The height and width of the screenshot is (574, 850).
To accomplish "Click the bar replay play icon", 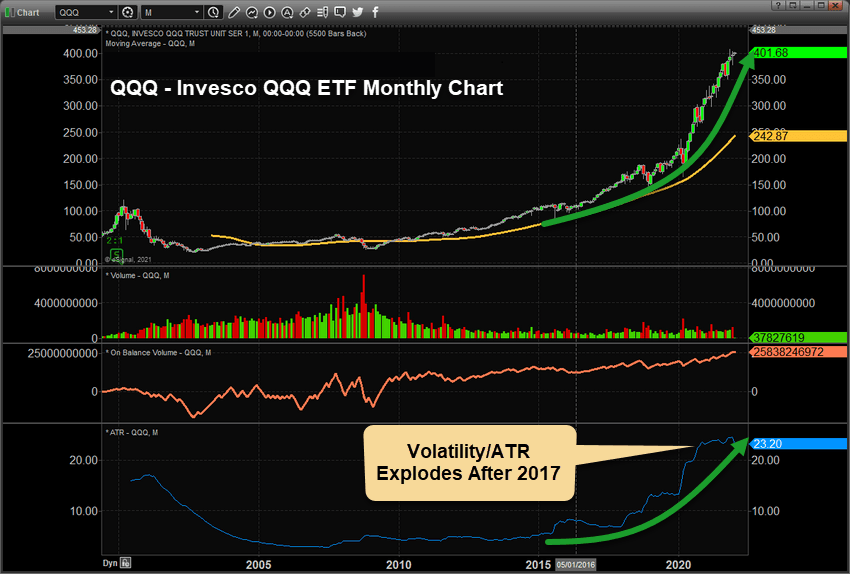I will point(269,12).
